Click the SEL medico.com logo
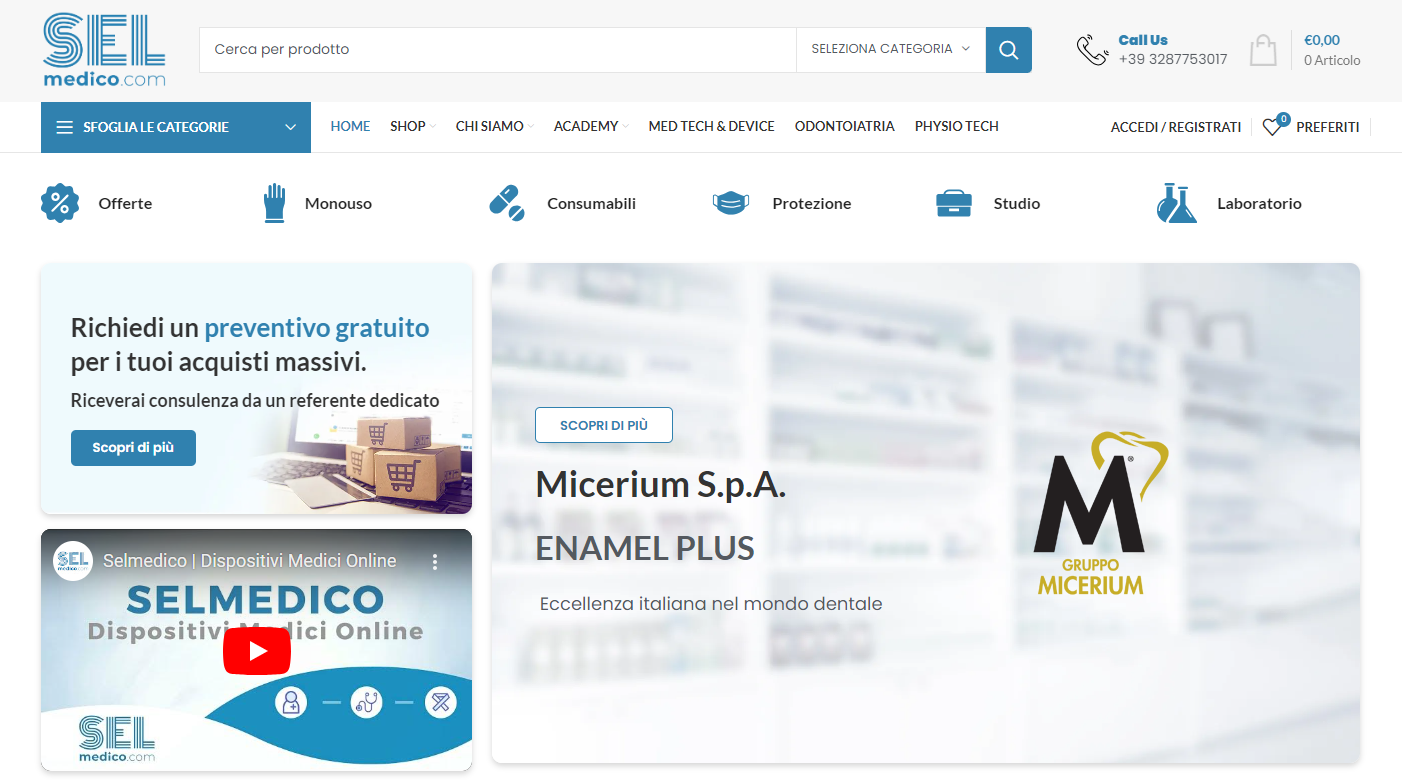 (x=104, y=50)
